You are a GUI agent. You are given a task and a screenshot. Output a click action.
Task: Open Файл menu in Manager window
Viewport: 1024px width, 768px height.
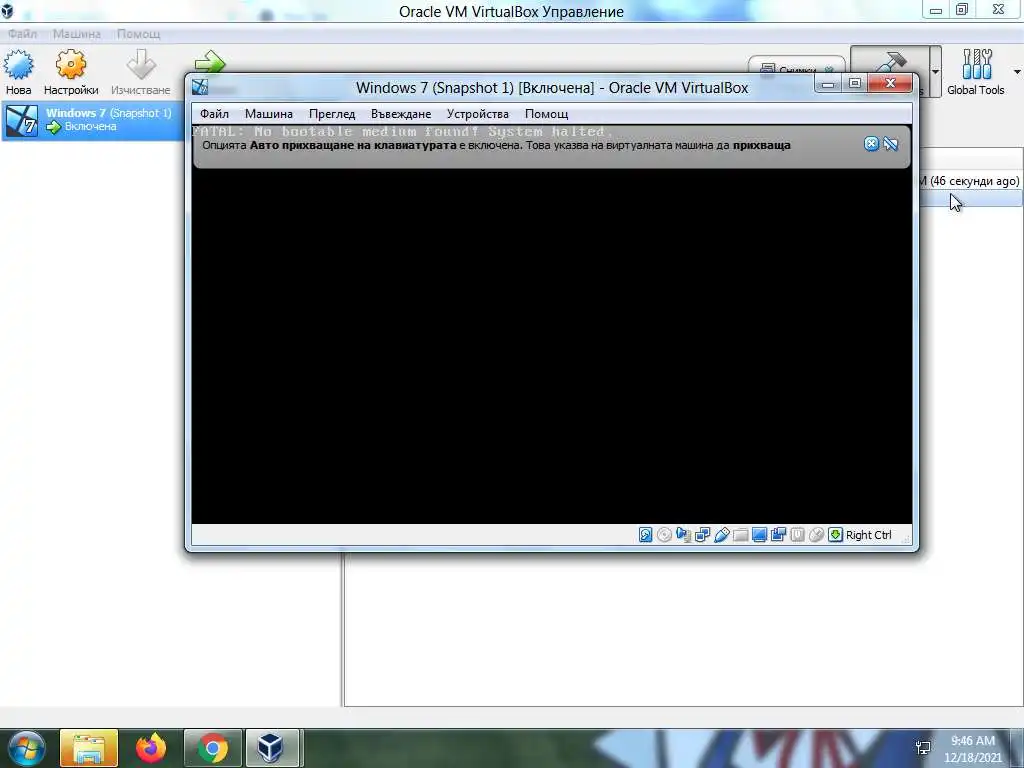pos(22,33)
